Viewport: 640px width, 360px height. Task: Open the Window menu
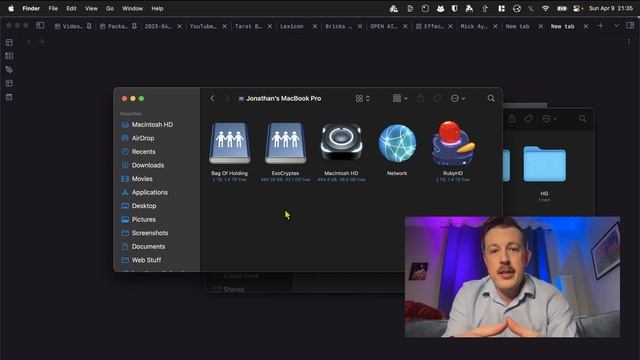click(132, 8)
